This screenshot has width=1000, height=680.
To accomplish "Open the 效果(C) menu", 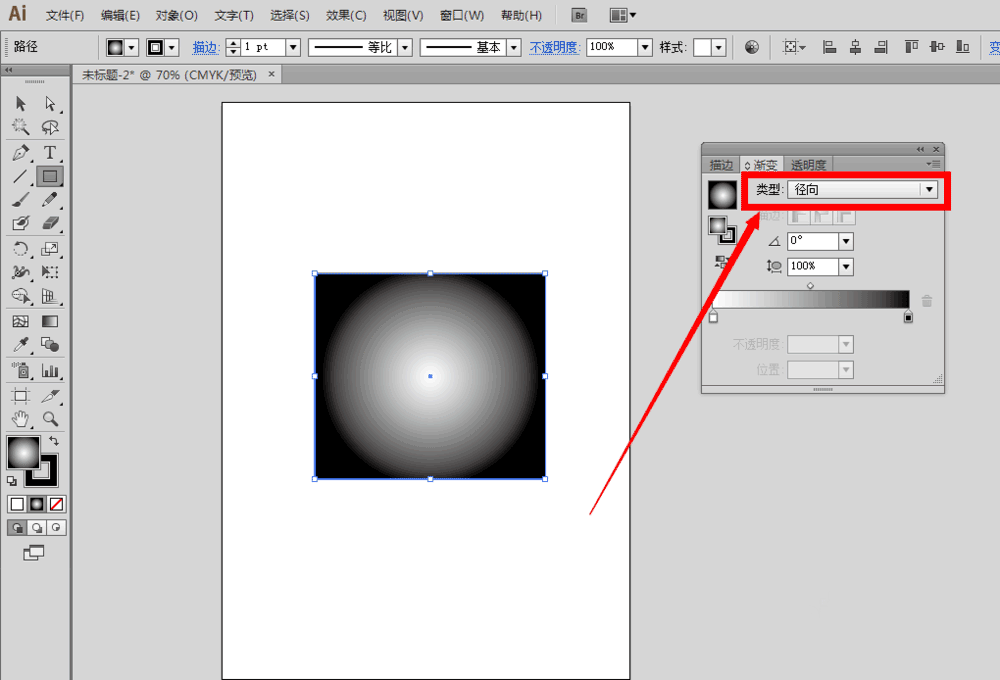I will (x=346, y=15).
